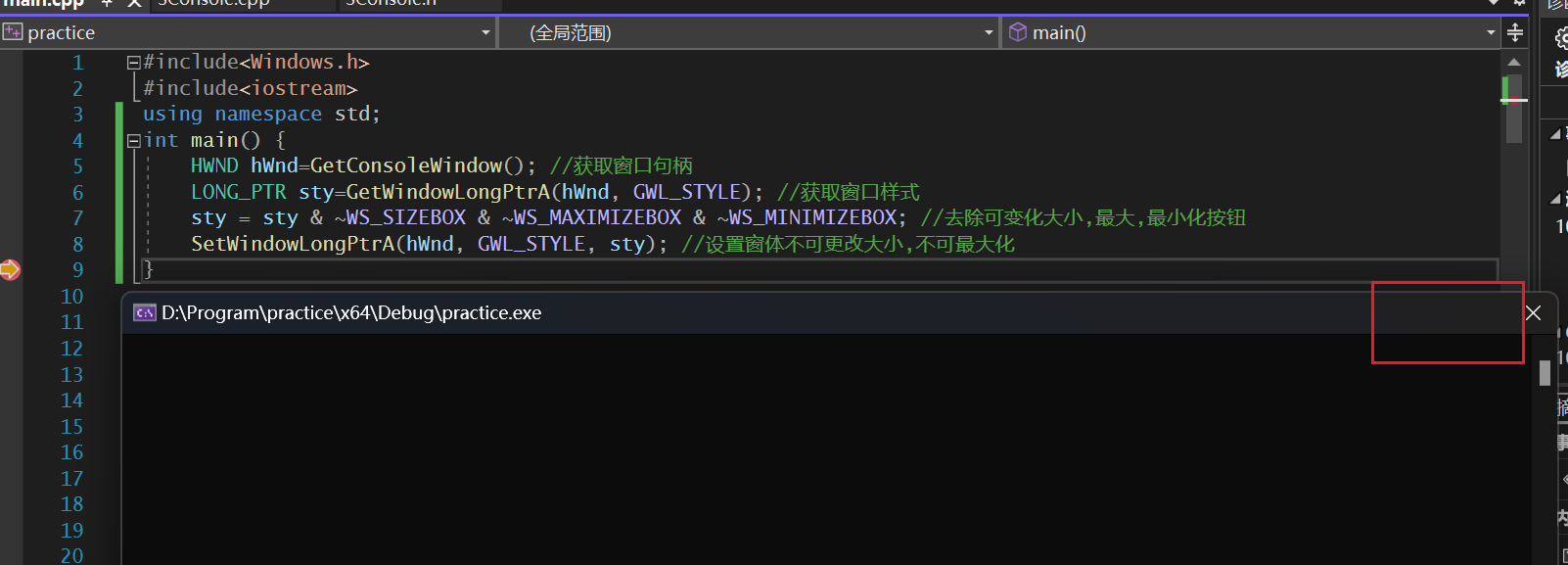This screenshot has height=565, width=1568.
Task: Click the console title D:\Program\practice\x64\Debug\practice.exe
Action: (x=351, y=313)
